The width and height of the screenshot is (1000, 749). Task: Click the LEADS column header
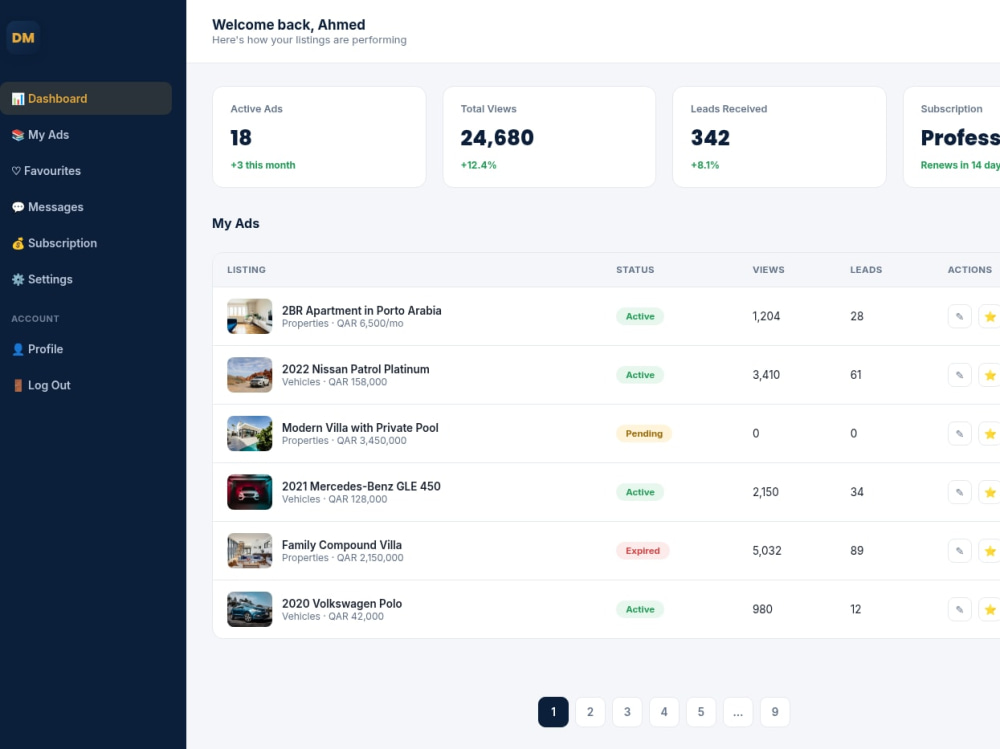pyautogui.click(x=866, y=270)
